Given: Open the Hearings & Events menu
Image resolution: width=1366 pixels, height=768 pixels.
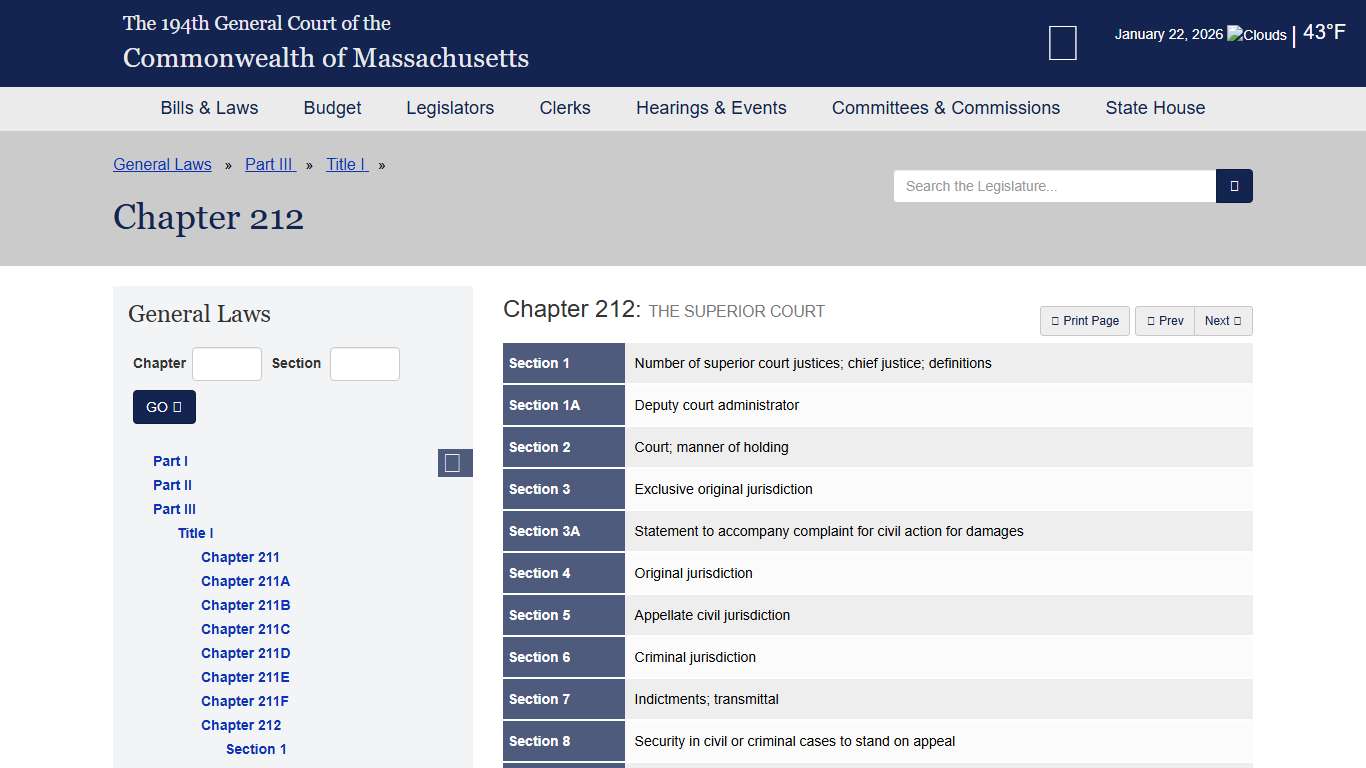Looking at the screenshot, I should click(711, 108).
